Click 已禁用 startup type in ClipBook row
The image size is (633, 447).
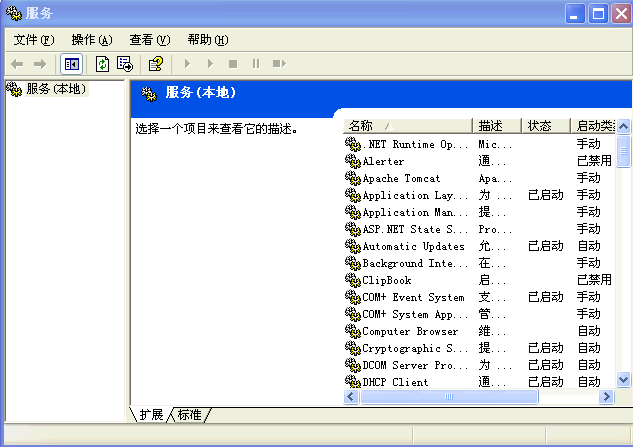(x=594, y=280)
